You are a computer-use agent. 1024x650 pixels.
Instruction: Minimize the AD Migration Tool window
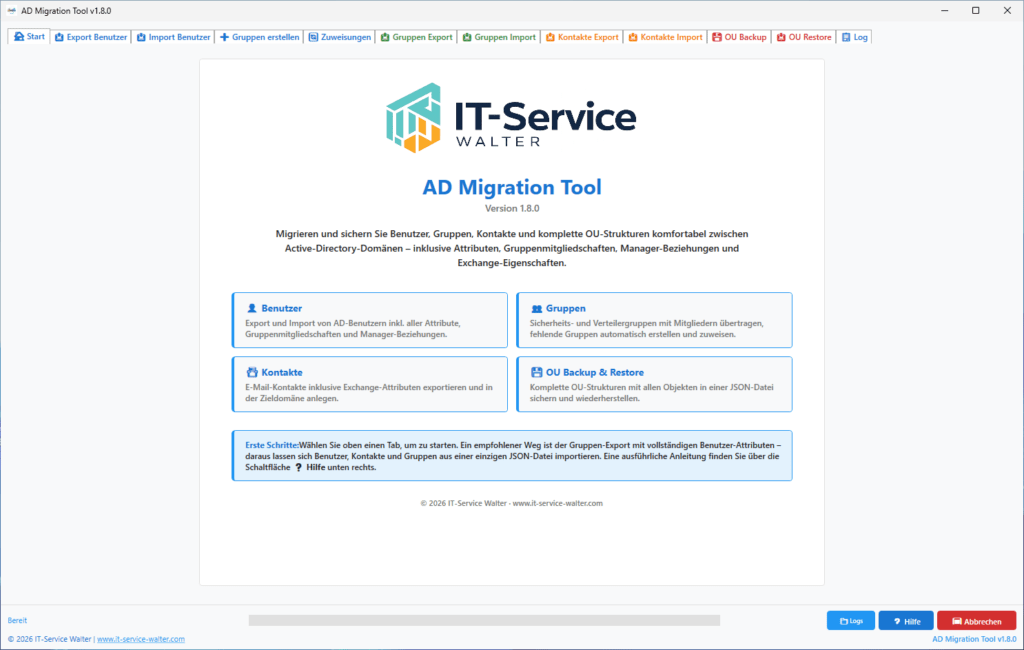tap(944, 10)
